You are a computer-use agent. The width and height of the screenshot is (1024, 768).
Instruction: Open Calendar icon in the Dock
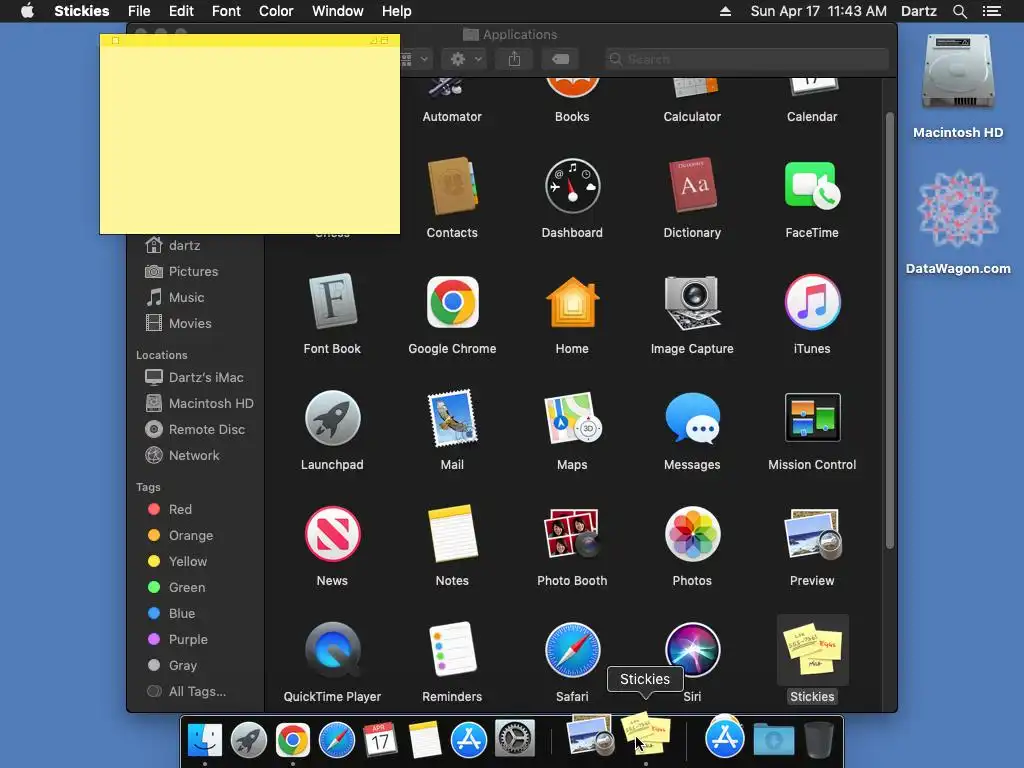click(x=380, y=740)
